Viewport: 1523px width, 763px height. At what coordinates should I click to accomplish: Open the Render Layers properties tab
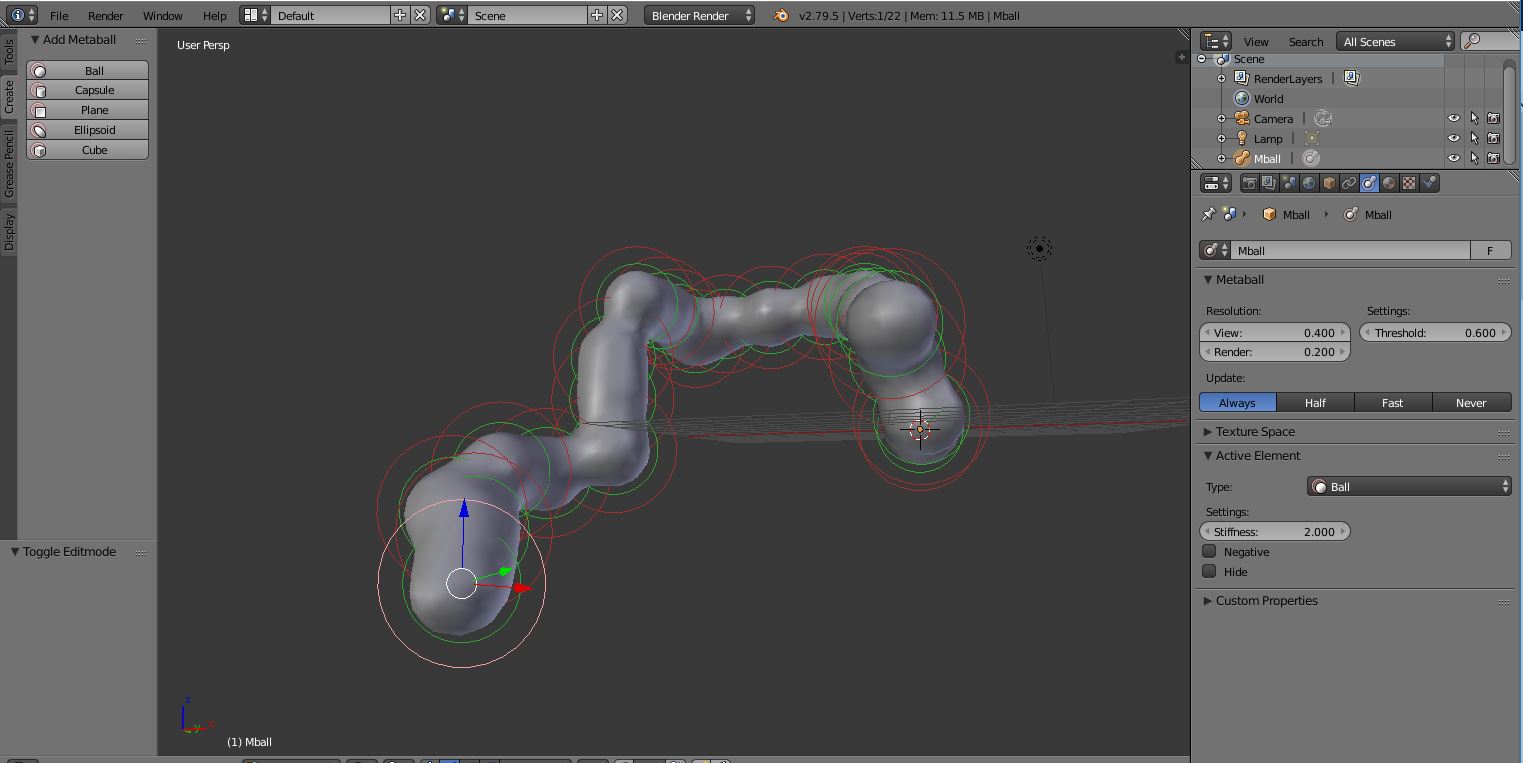click(1269, 183)
